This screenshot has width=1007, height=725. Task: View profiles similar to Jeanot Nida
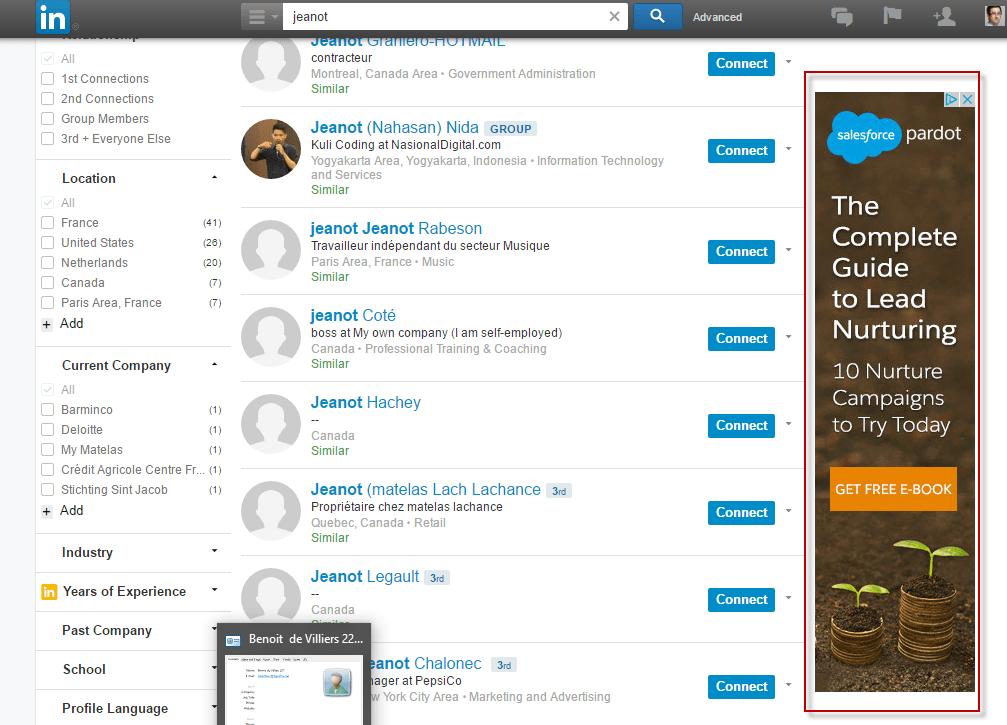pyautogui.click(x=330, y=189)
